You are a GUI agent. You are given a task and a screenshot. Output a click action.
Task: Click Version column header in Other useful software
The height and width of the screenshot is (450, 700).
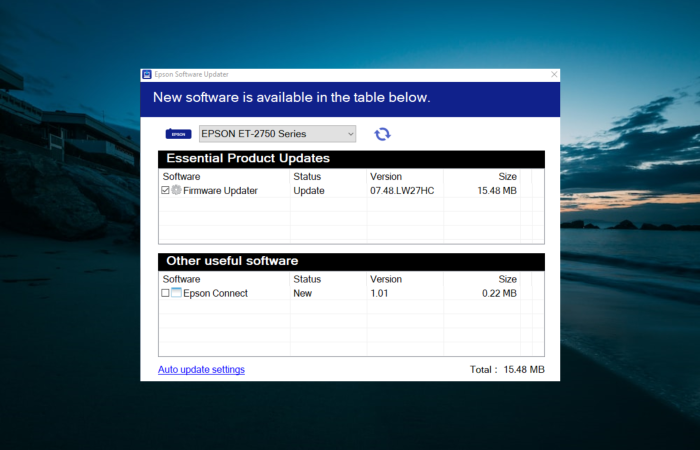(386, 279)
